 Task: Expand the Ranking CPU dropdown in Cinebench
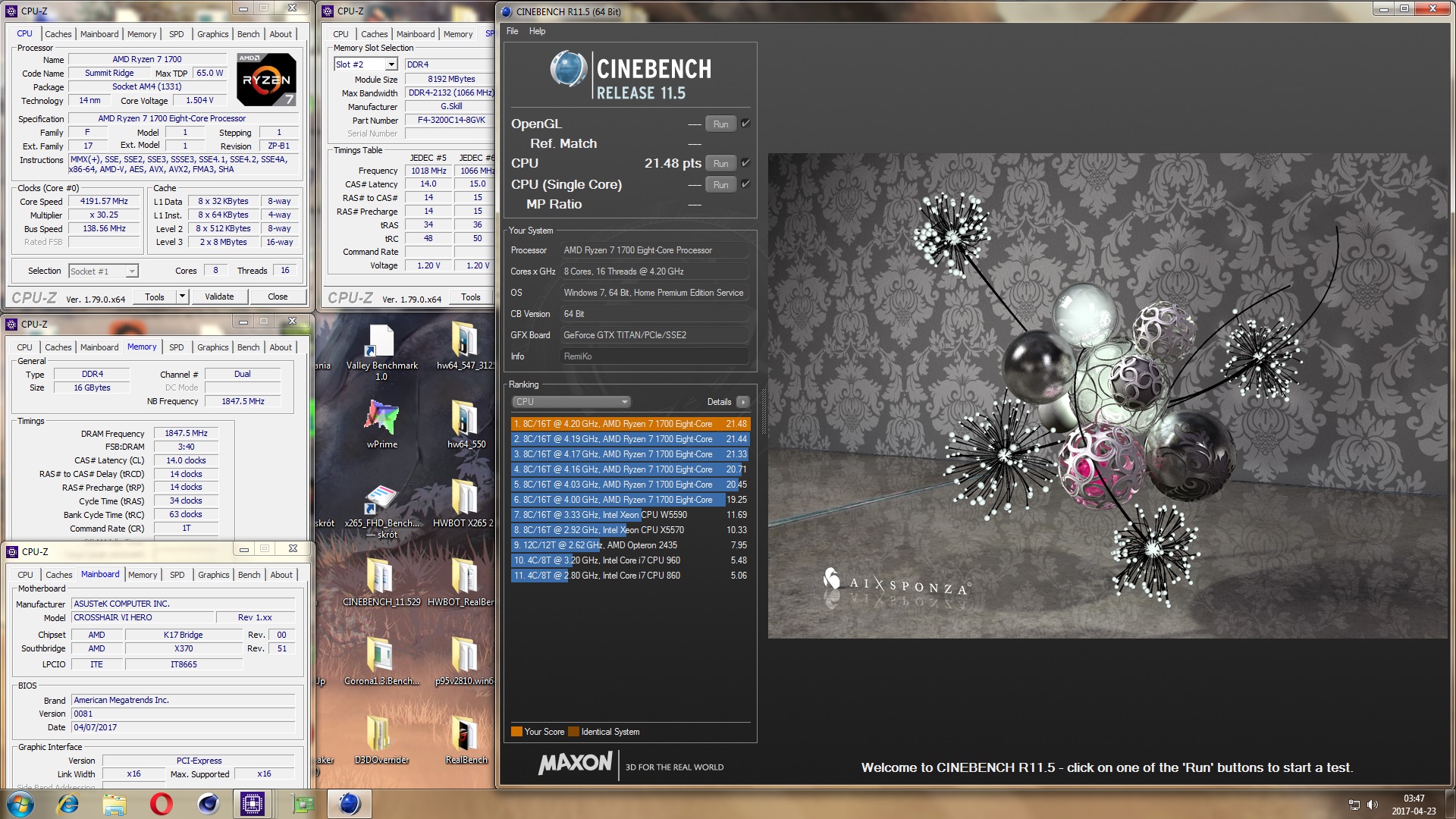tap(572, 402)
